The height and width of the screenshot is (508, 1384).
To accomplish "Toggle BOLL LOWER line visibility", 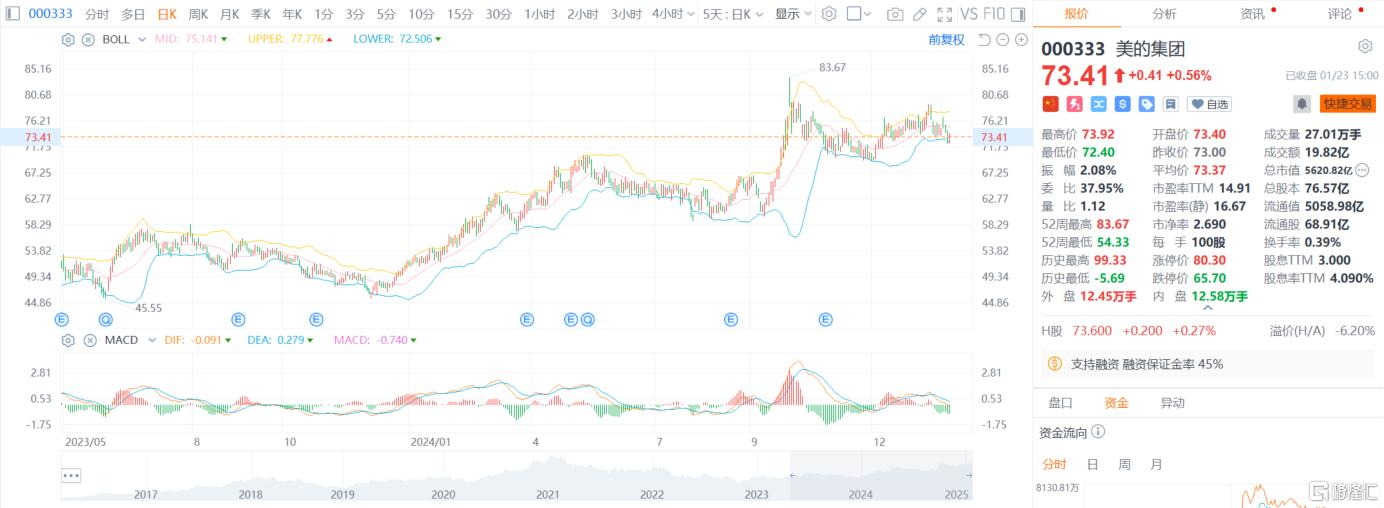I will tap(397, 39).
